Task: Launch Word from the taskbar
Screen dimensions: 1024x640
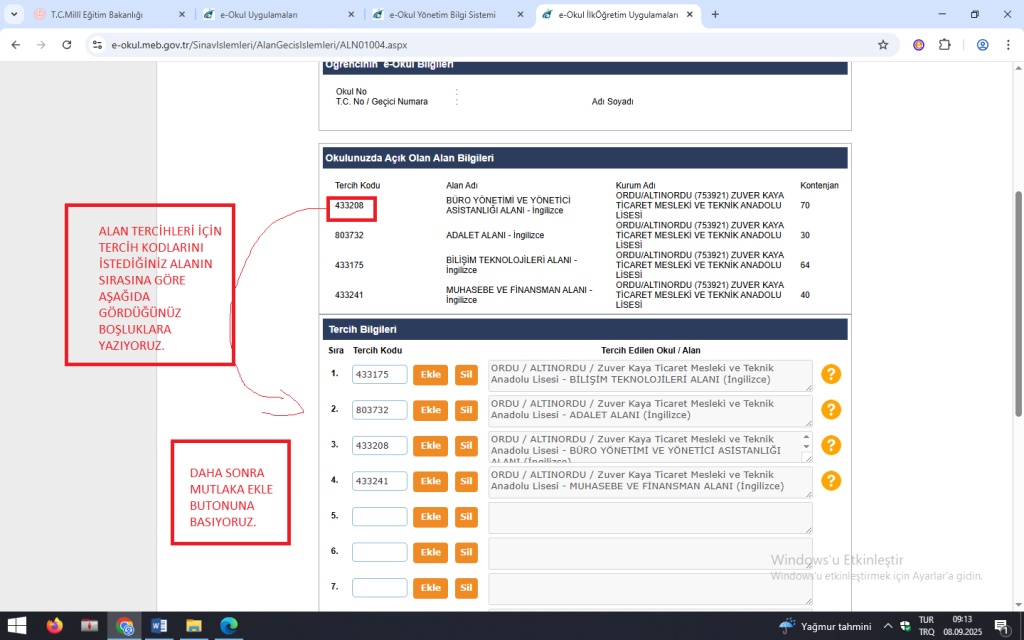Action: coord(158,626)
